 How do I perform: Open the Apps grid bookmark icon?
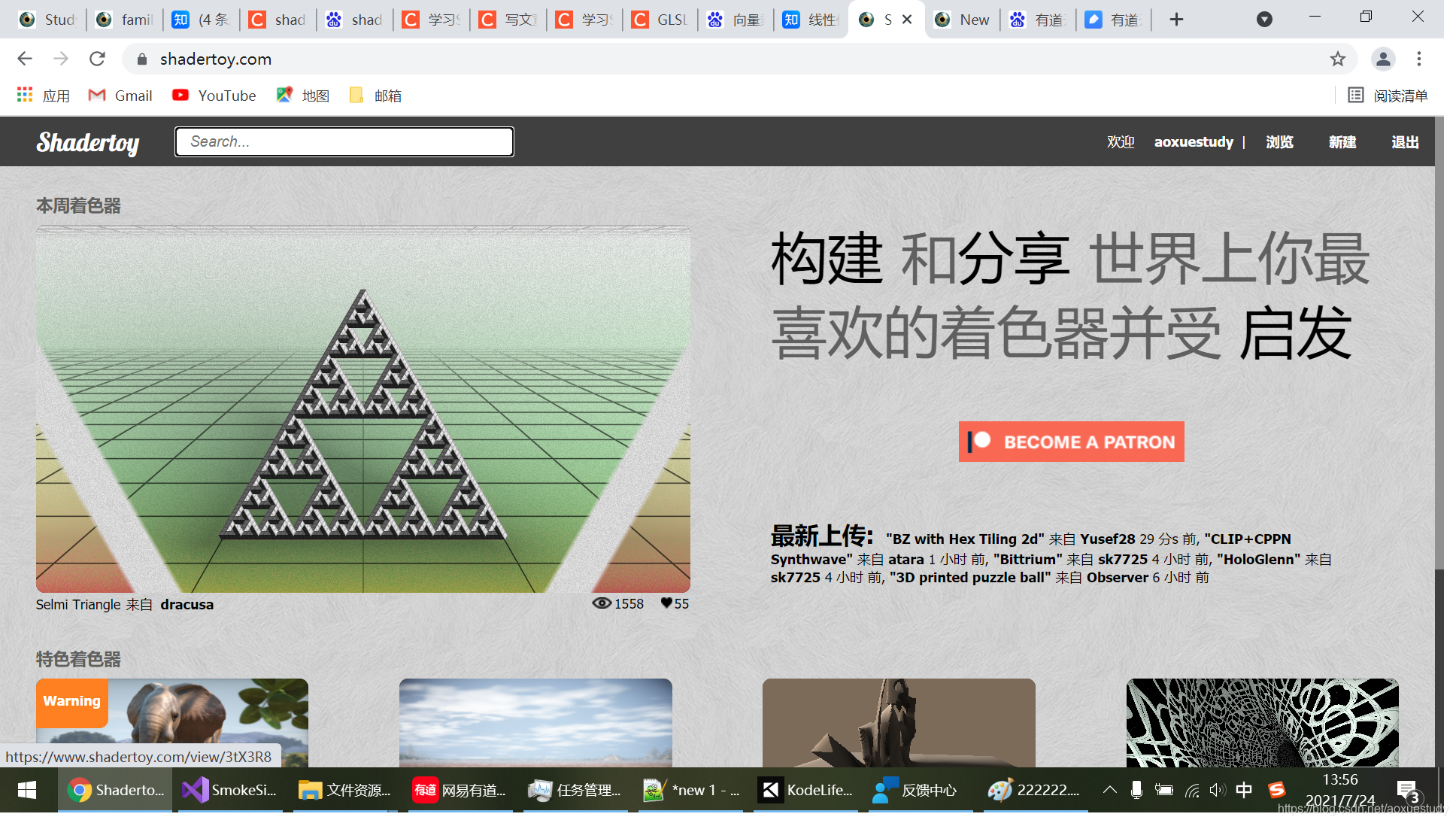[x=25, y=95]
